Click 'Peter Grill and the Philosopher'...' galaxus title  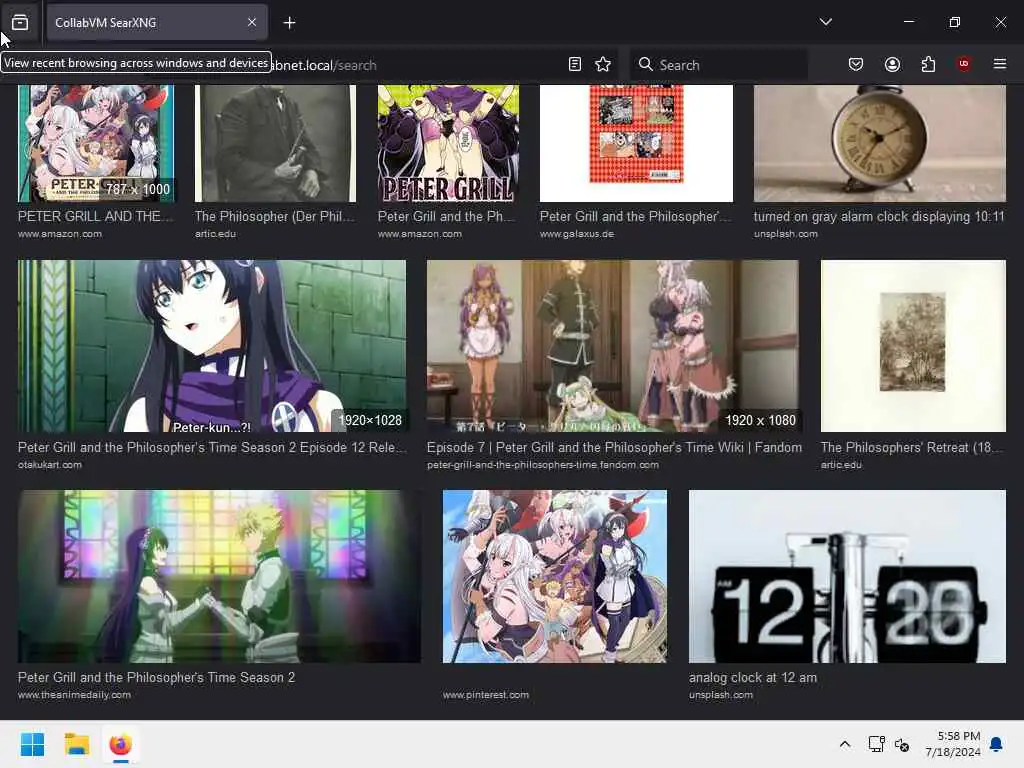tap(635, 216)
